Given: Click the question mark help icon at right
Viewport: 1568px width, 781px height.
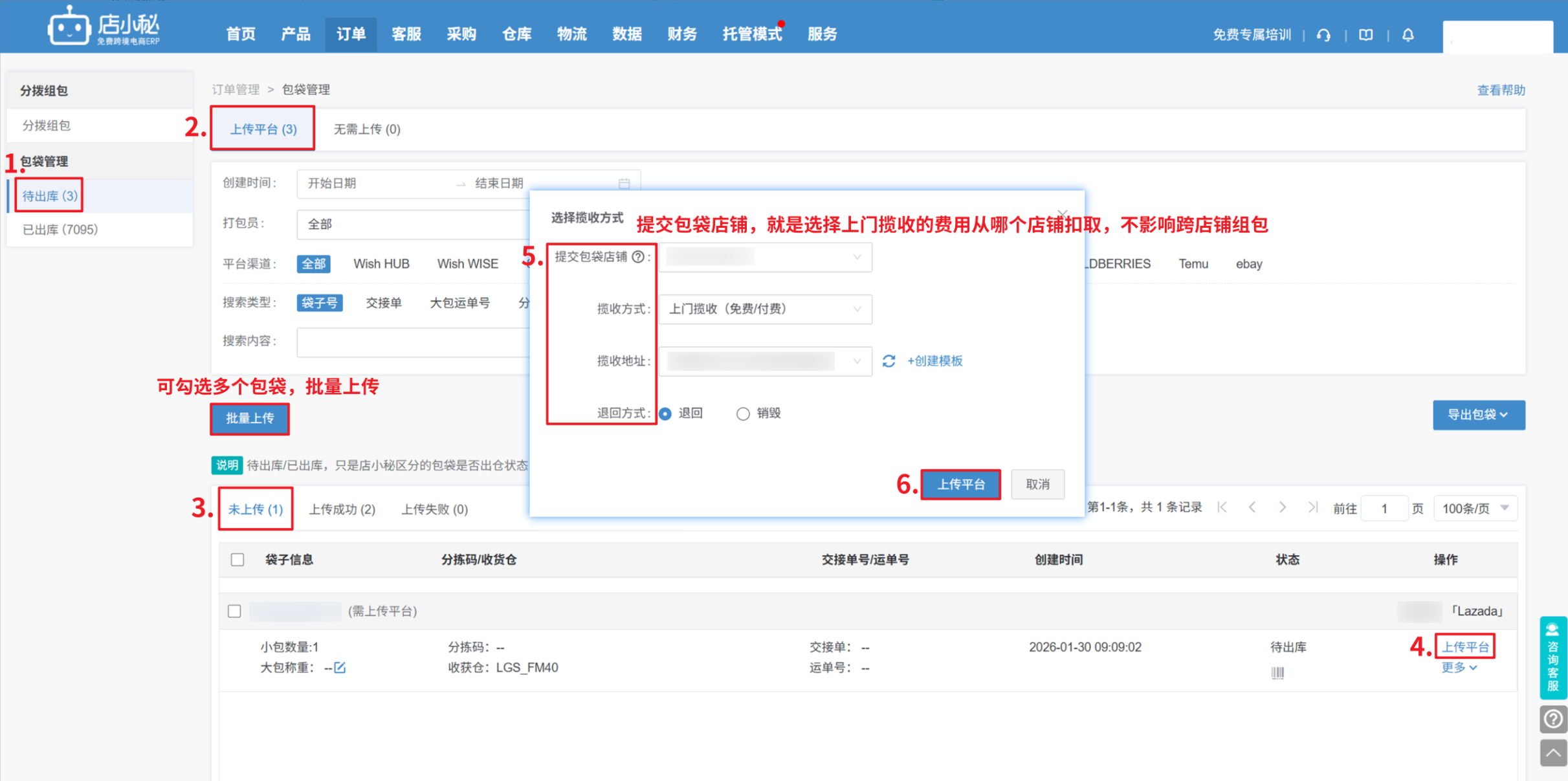Looking at the screenshot, I should tap(1552, 719).
